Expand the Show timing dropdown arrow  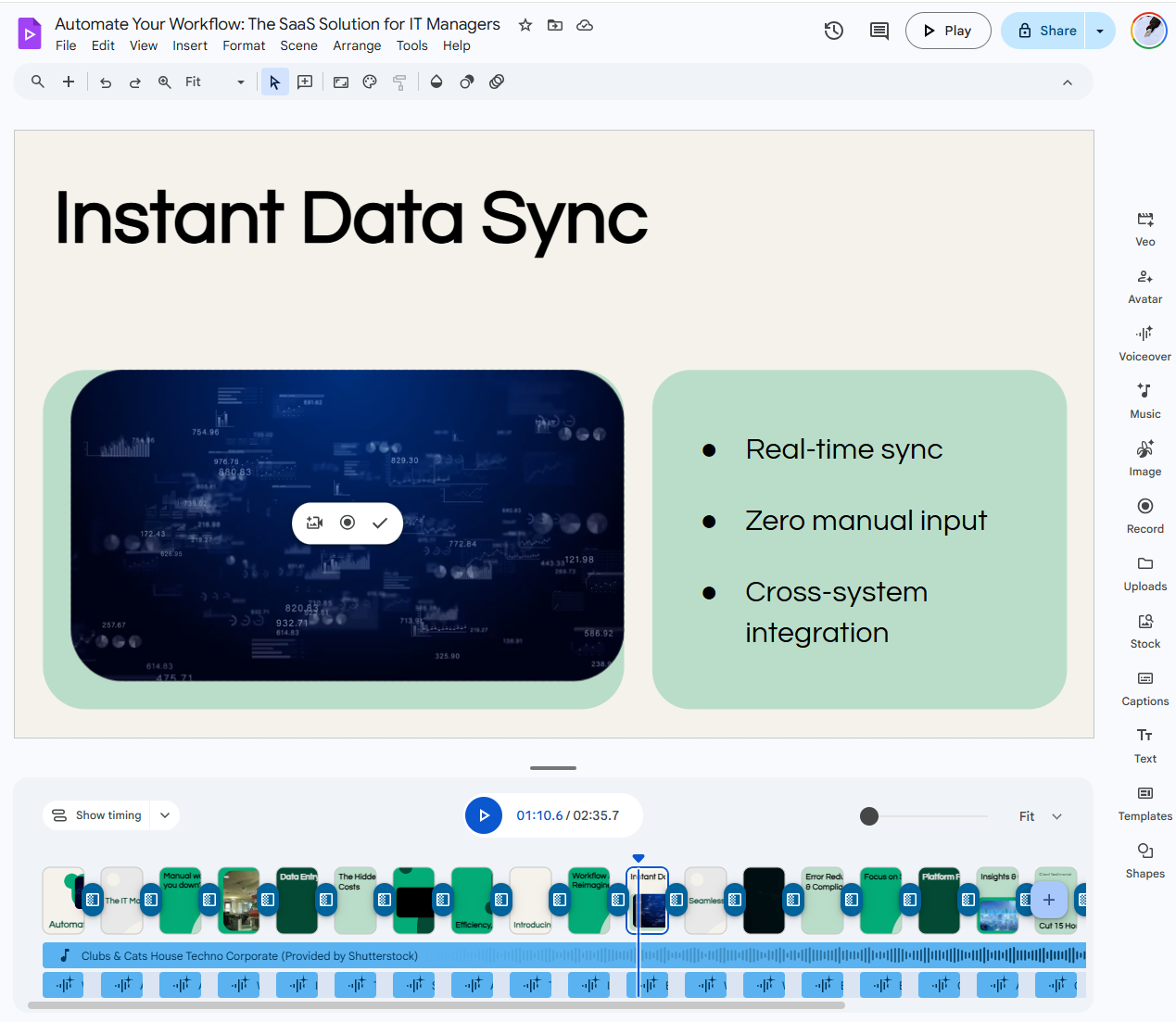click(x=165, y=815)
